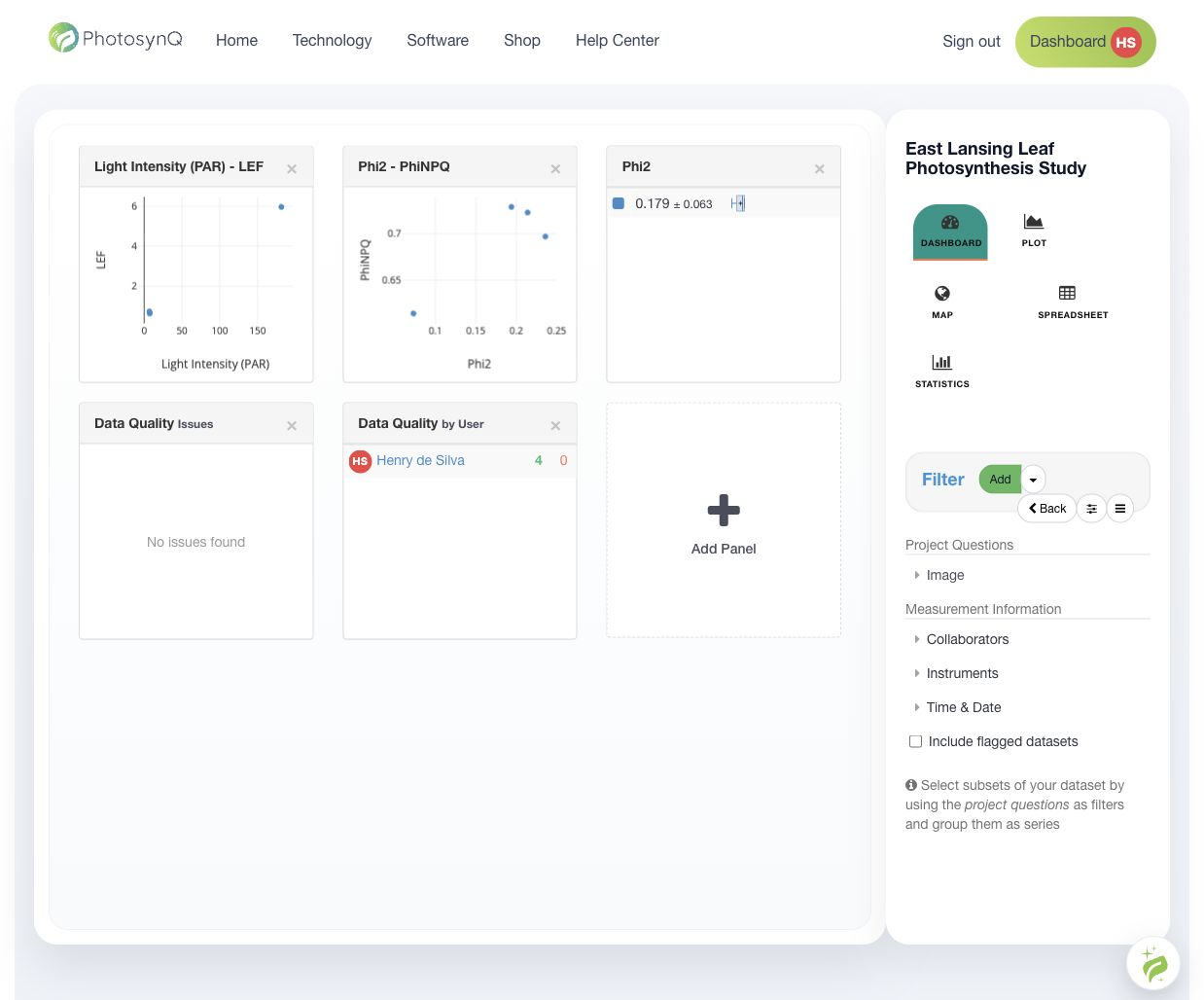Close the Phi2 panel
The height and width of the screenshot is (1000, 1204).
(x=820, y=169)
